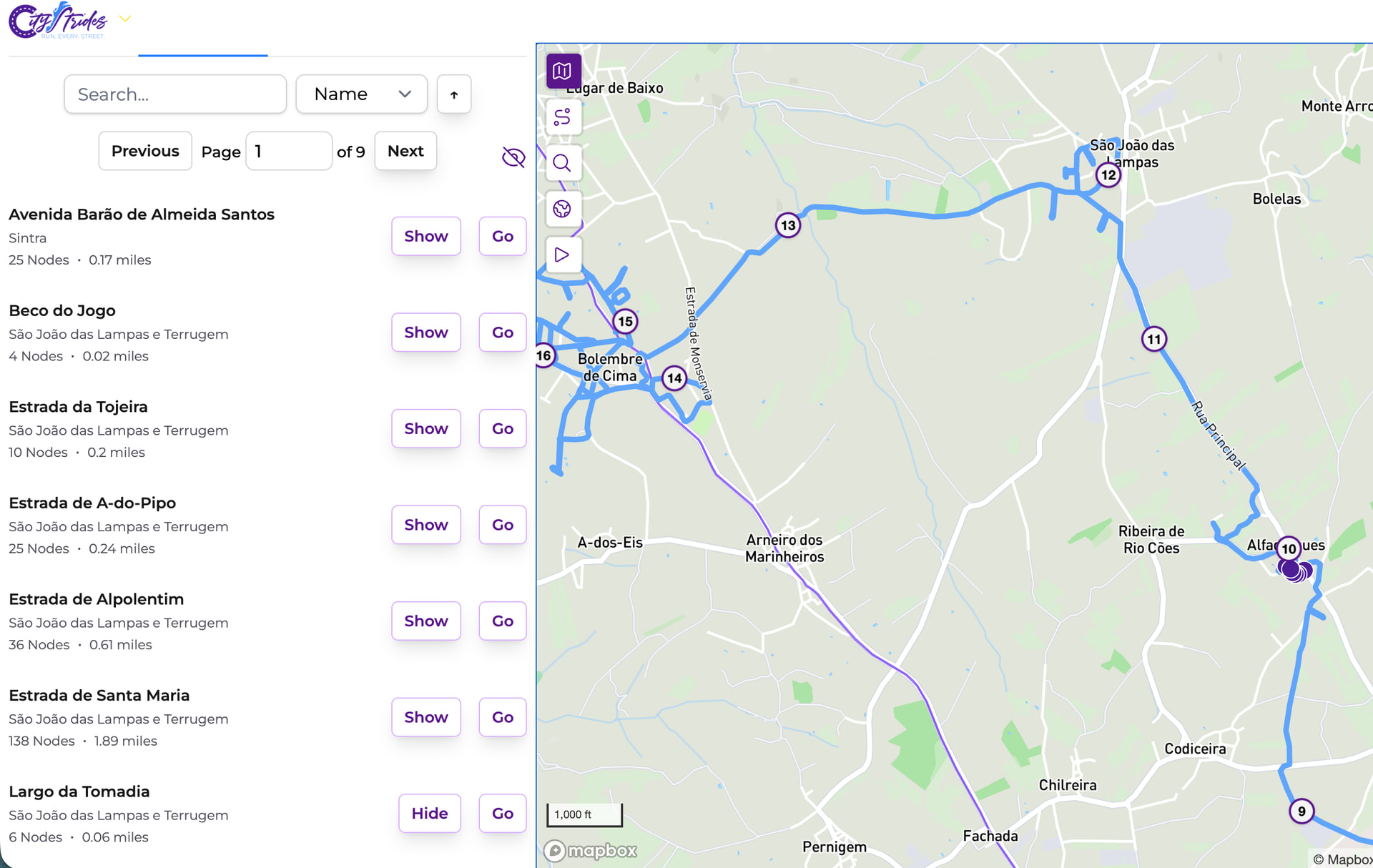Click the map style icon button
1373x868 pixels.
point(563,71)
